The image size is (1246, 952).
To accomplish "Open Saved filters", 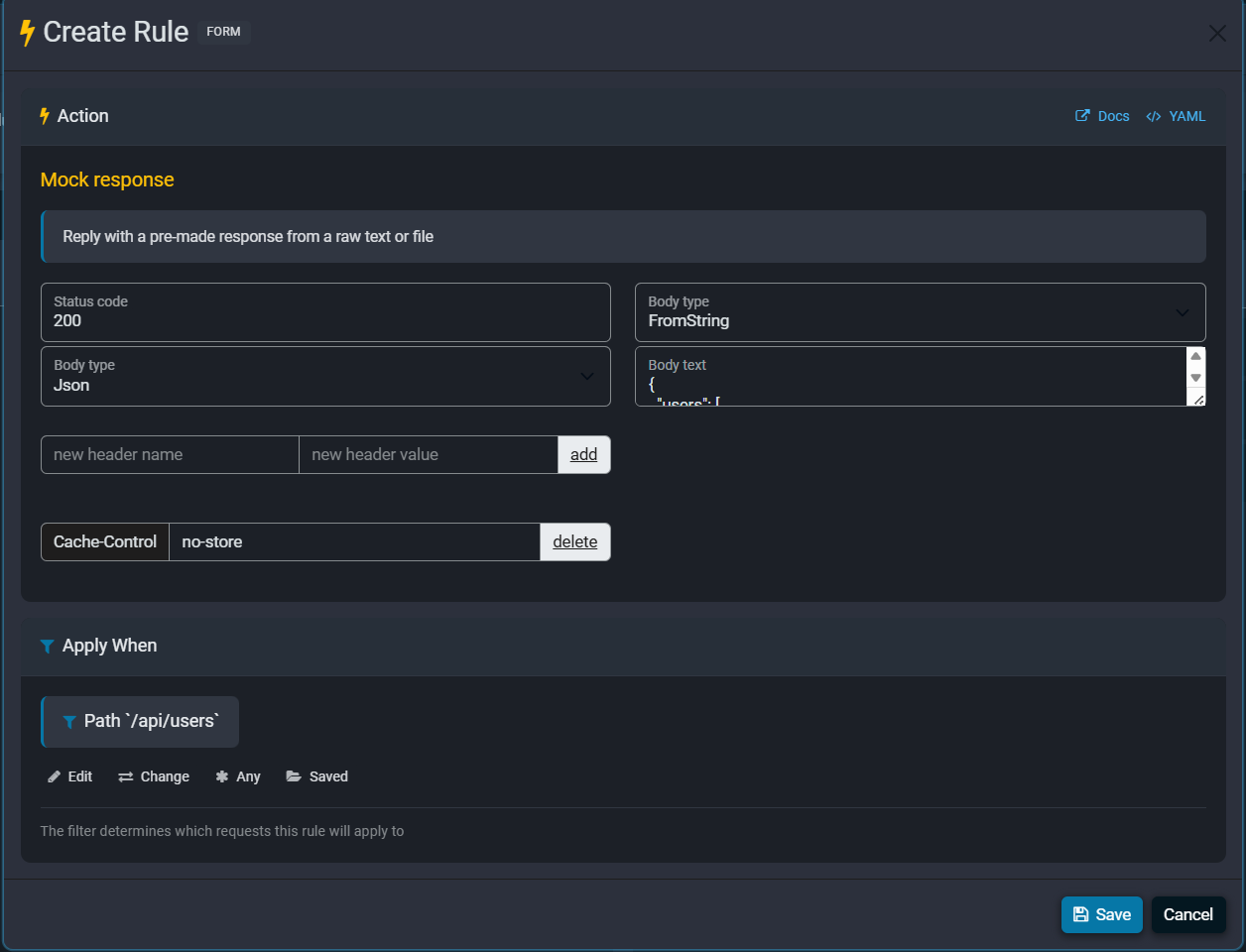I will pyautogui.click(x=317, y=776).
